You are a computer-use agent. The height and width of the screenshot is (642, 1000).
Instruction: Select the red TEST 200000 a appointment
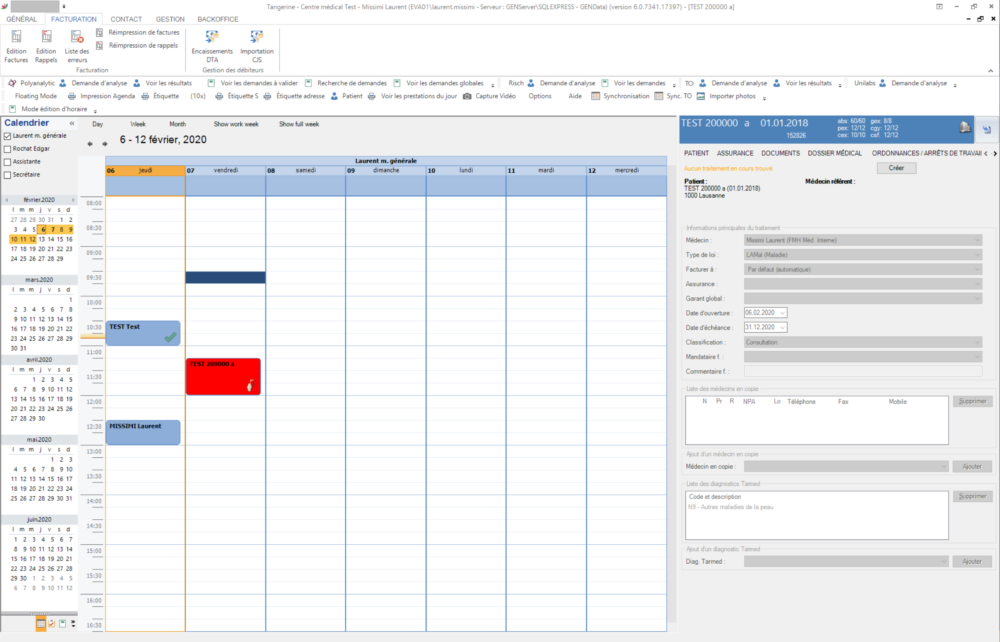tap(222, 376)
